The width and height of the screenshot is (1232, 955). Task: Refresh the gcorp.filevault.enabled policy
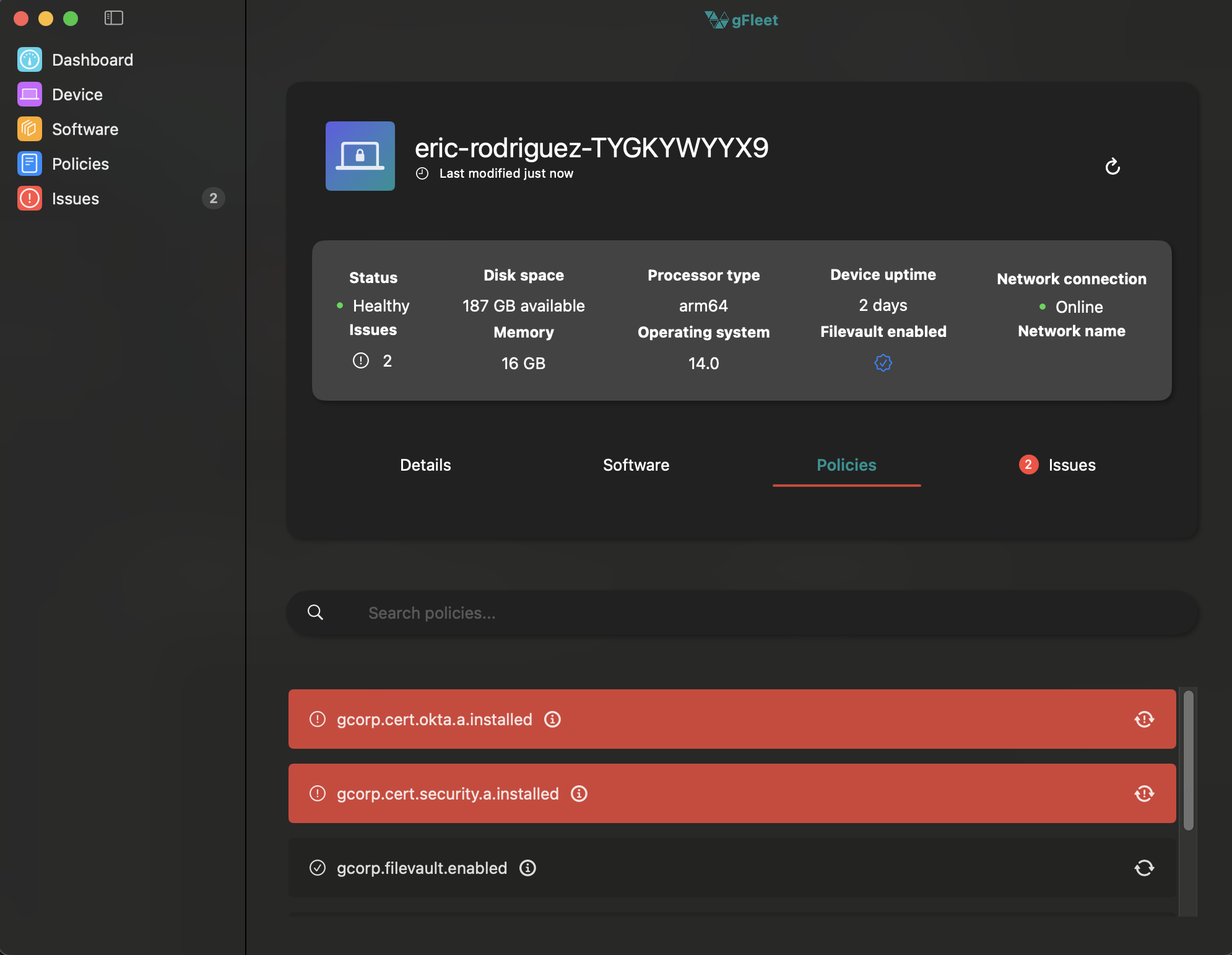1143,868
